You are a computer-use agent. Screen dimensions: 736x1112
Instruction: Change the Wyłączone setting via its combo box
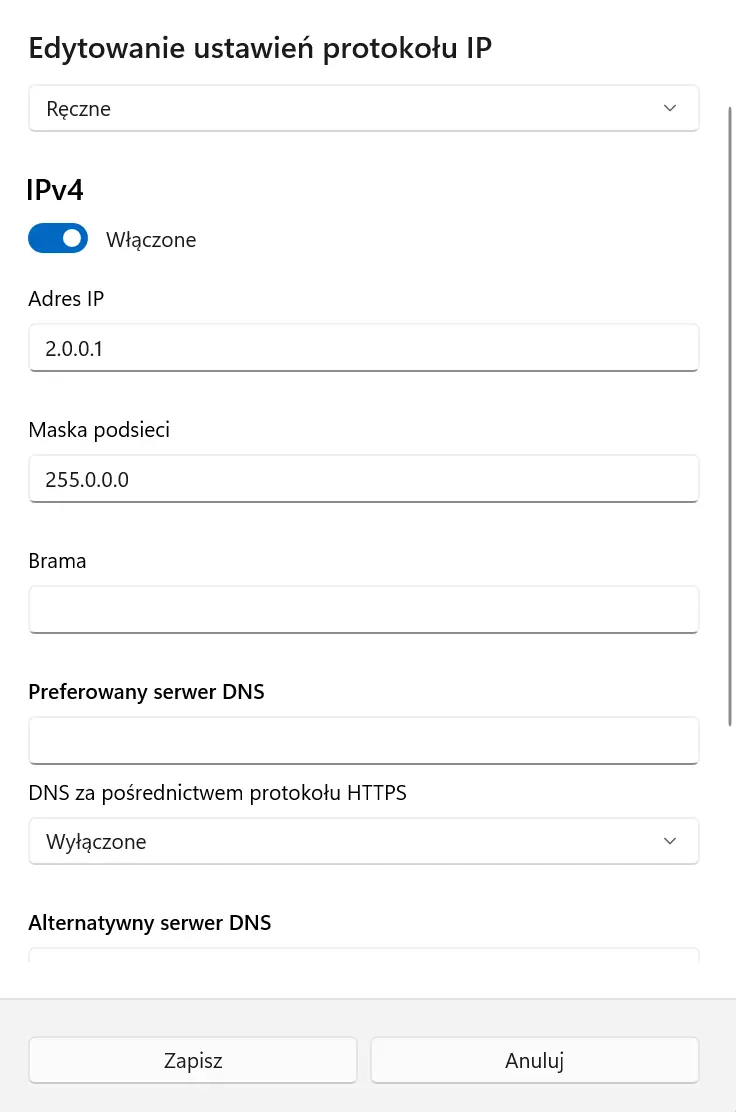coord(364,841)
